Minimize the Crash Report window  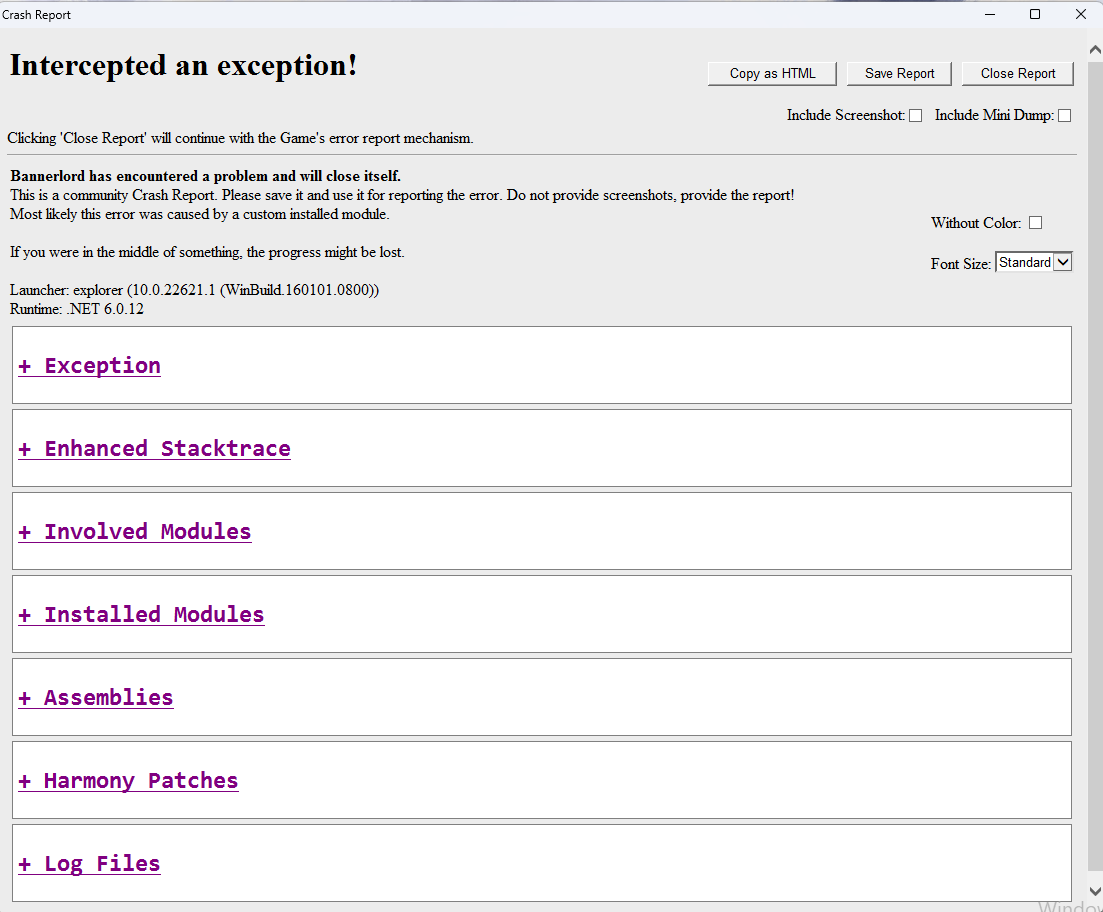click(x=990, y=14)
